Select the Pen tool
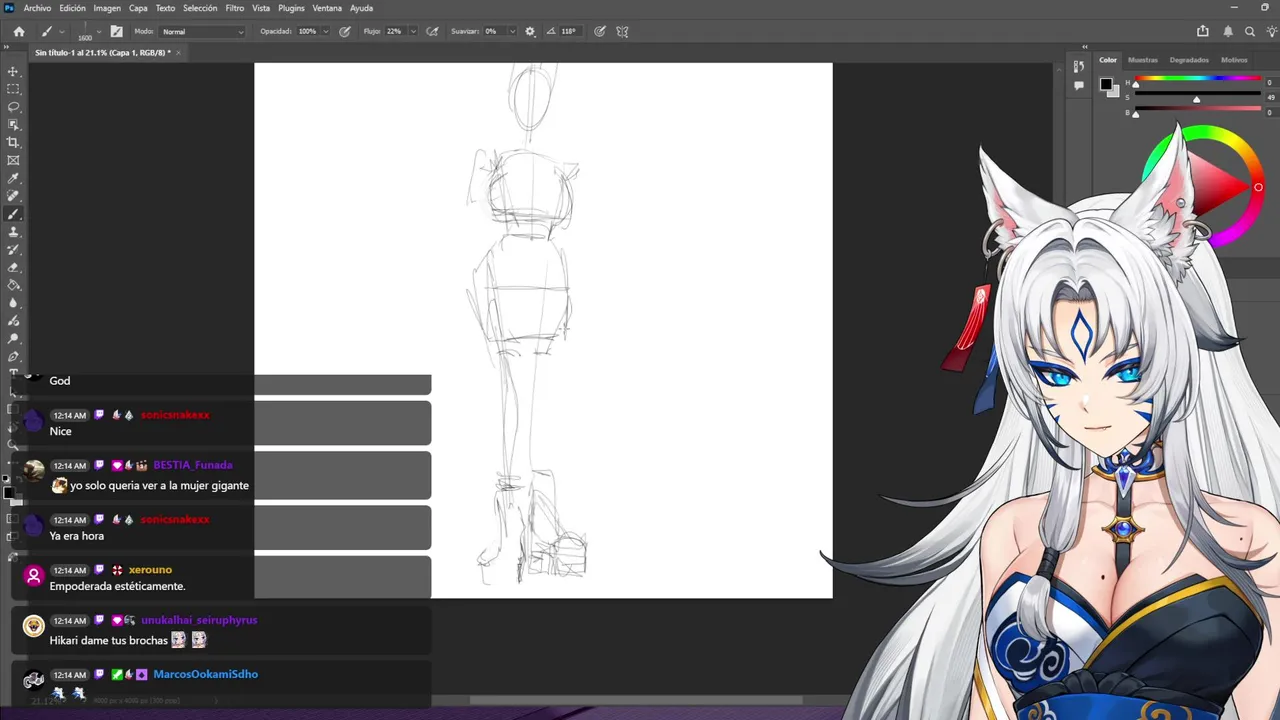 click(13, 357)
